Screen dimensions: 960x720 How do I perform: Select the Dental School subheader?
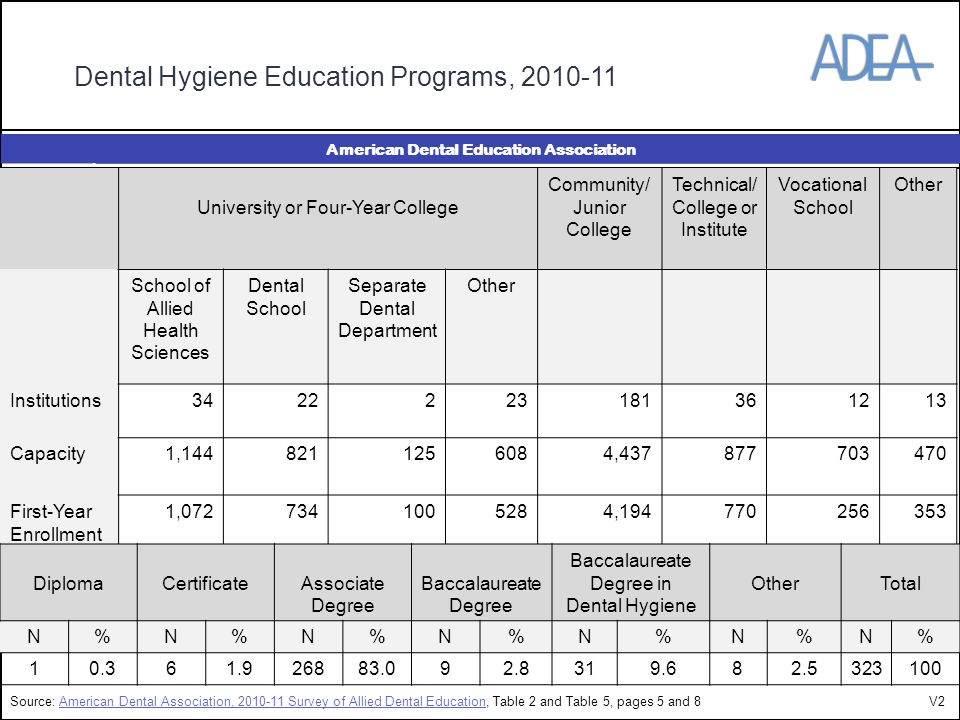(276, 297)
